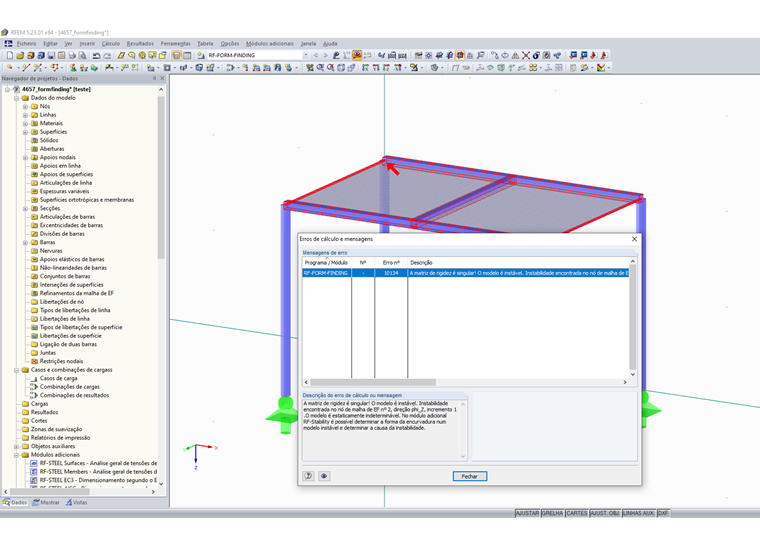The image size is (760, 545).
Task: Switch to the Mostrar navigator tab
Action: pyautogui.click(x=46, y=502)
